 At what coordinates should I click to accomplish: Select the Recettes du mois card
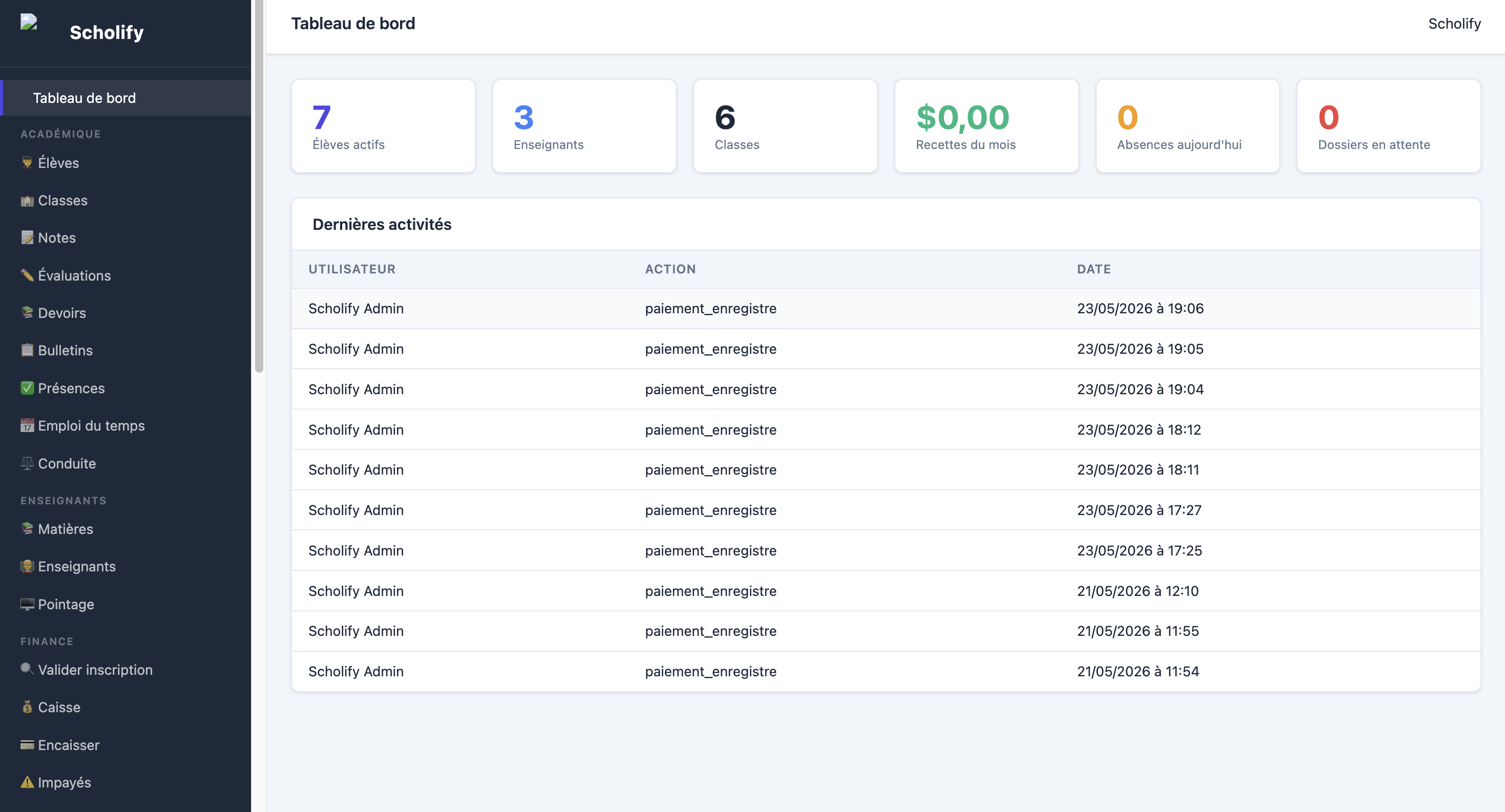(x=986, y=126)
